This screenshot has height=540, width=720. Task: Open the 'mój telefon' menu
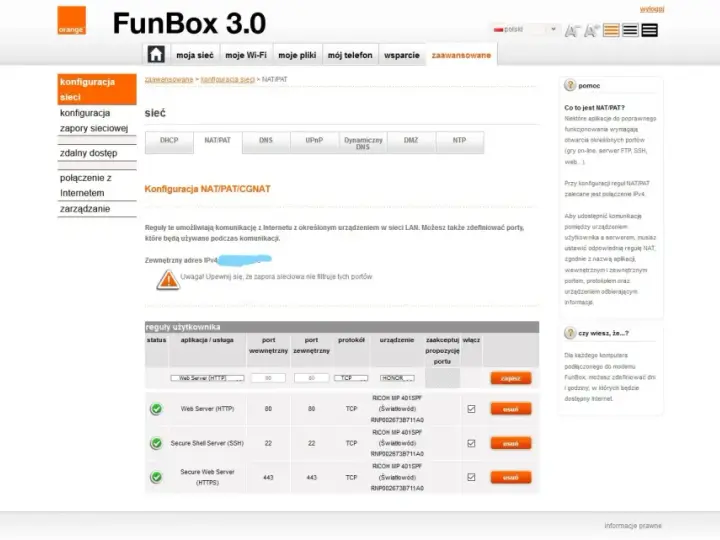coord(350,55)
